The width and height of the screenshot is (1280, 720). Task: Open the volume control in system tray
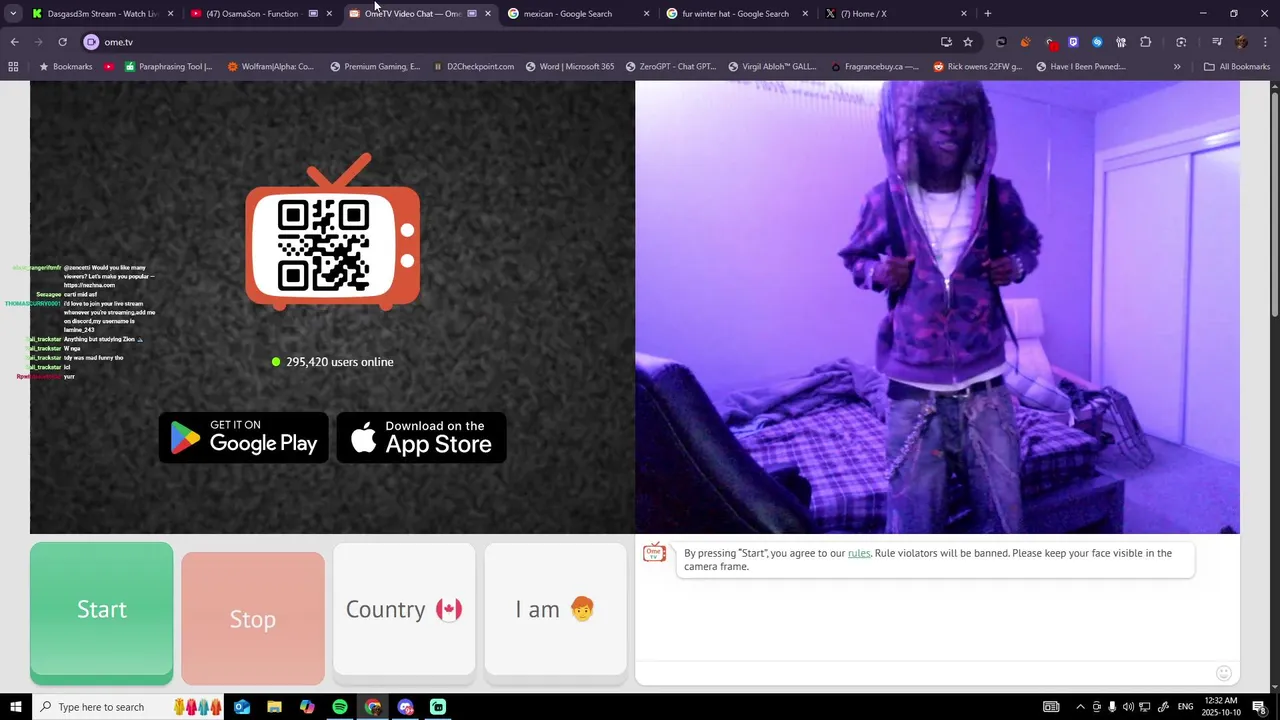click(x=1128, y=707)
